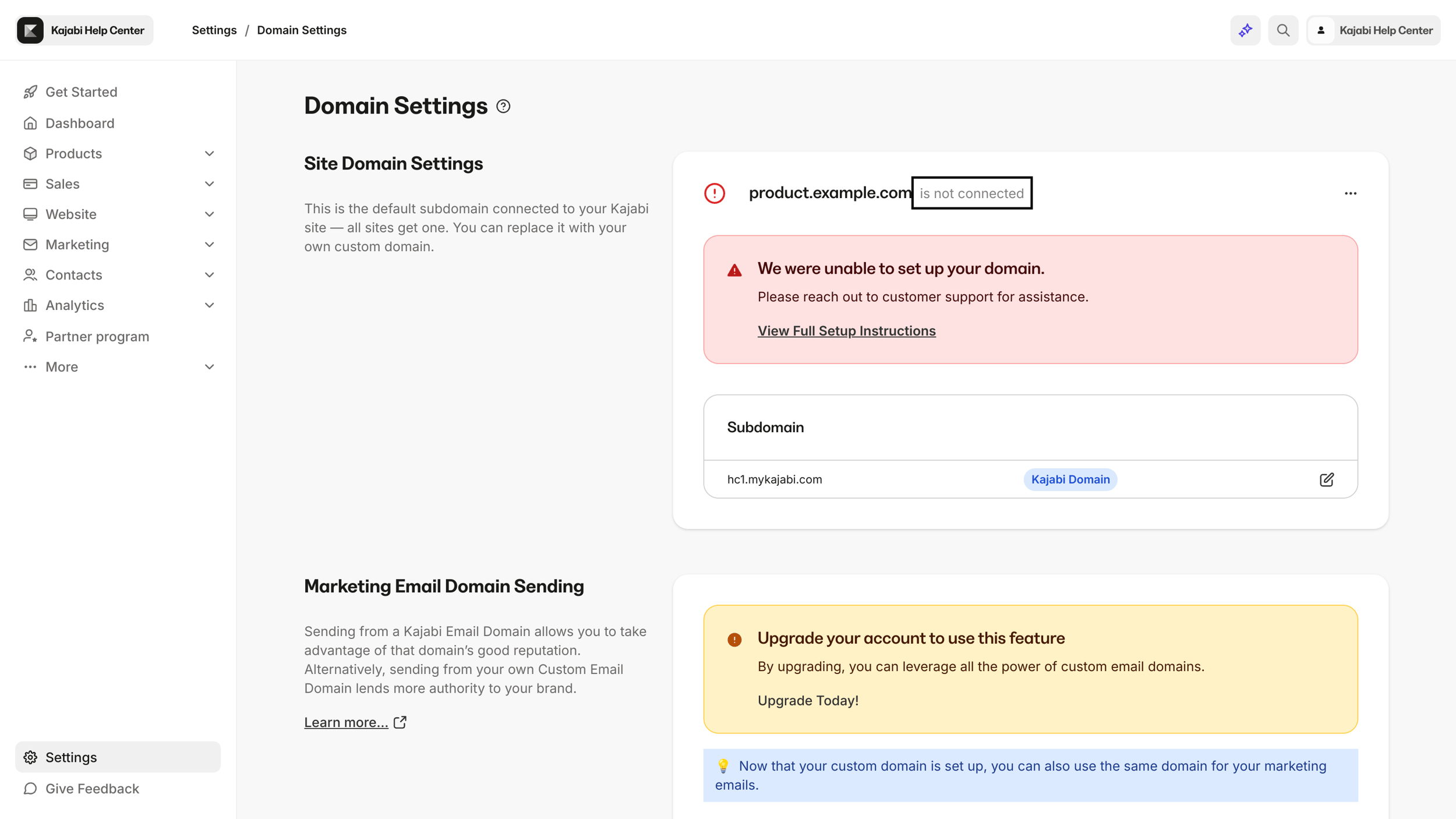
Task: Click the user avatar icon
Action: click(x=1321, y=30)
